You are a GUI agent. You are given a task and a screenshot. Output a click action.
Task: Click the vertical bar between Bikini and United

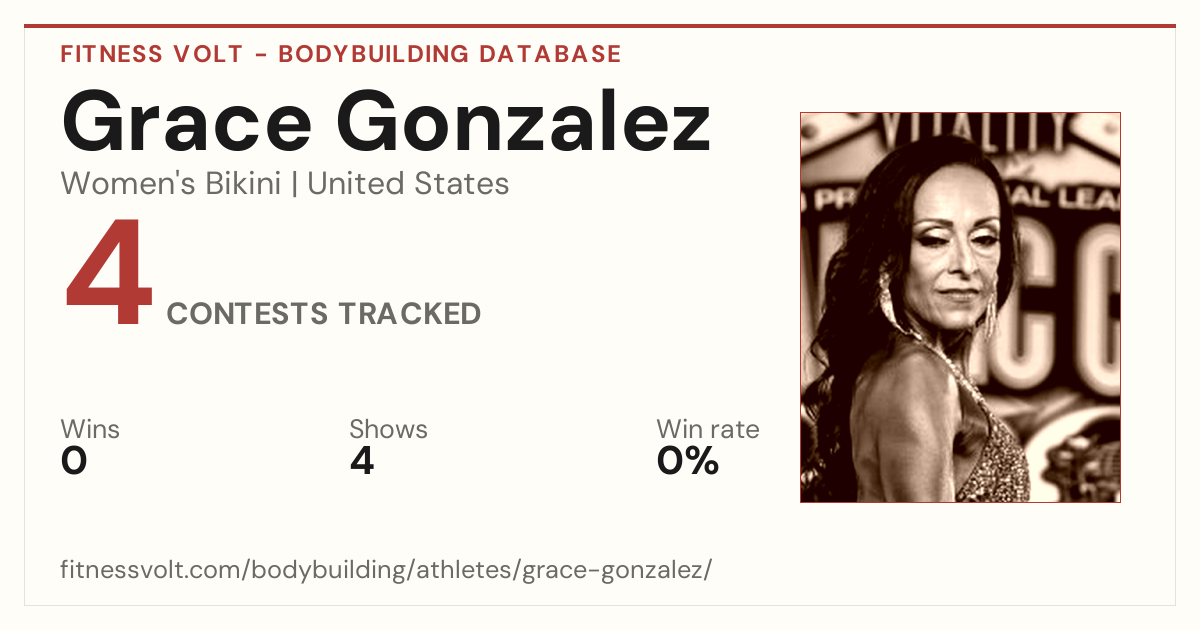coord(294,184)
